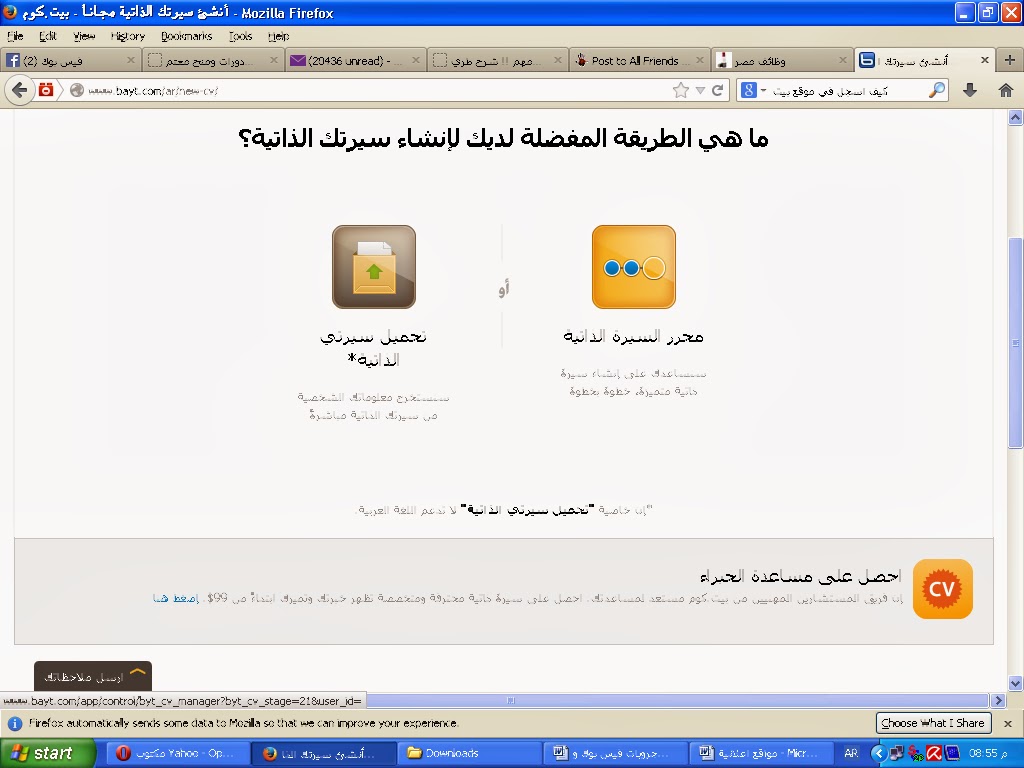
Task: Open the View menu
Action: [84, 37]
